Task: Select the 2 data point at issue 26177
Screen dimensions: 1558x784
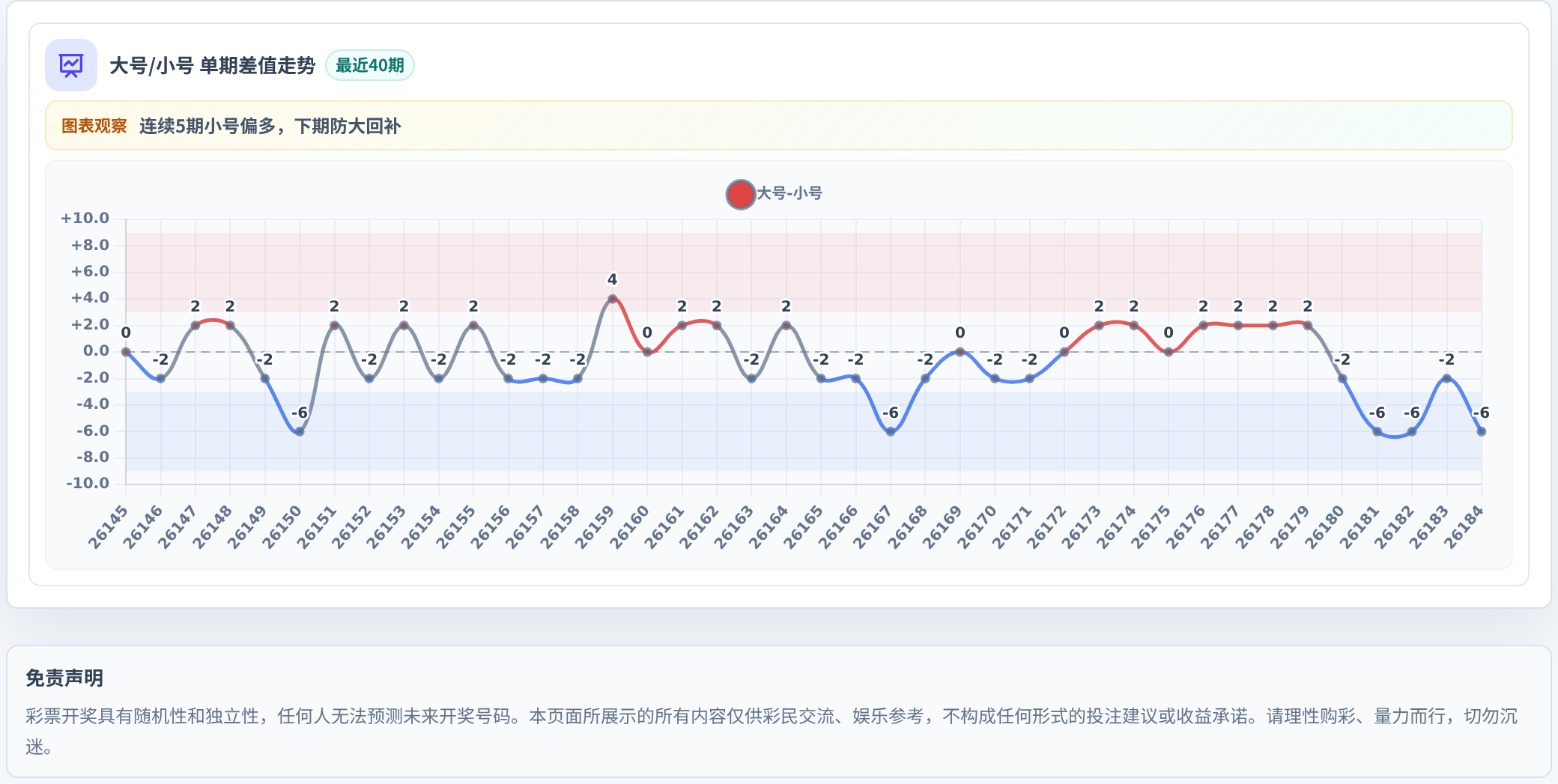Action: point(1238,325)
